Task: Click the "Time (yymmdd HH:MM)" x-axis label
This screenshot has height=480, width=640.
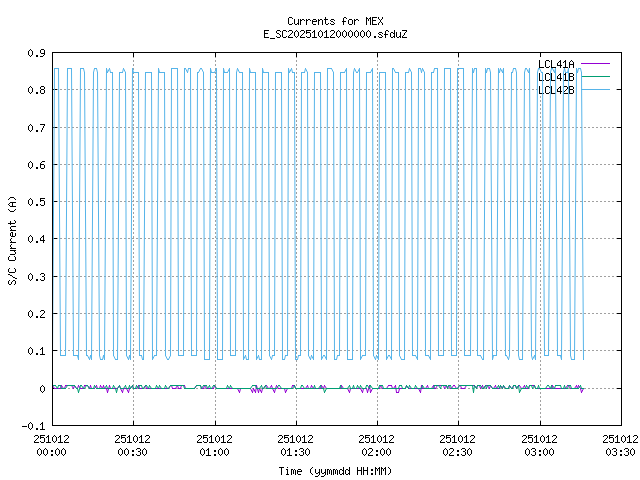Action: click(335, 470)
